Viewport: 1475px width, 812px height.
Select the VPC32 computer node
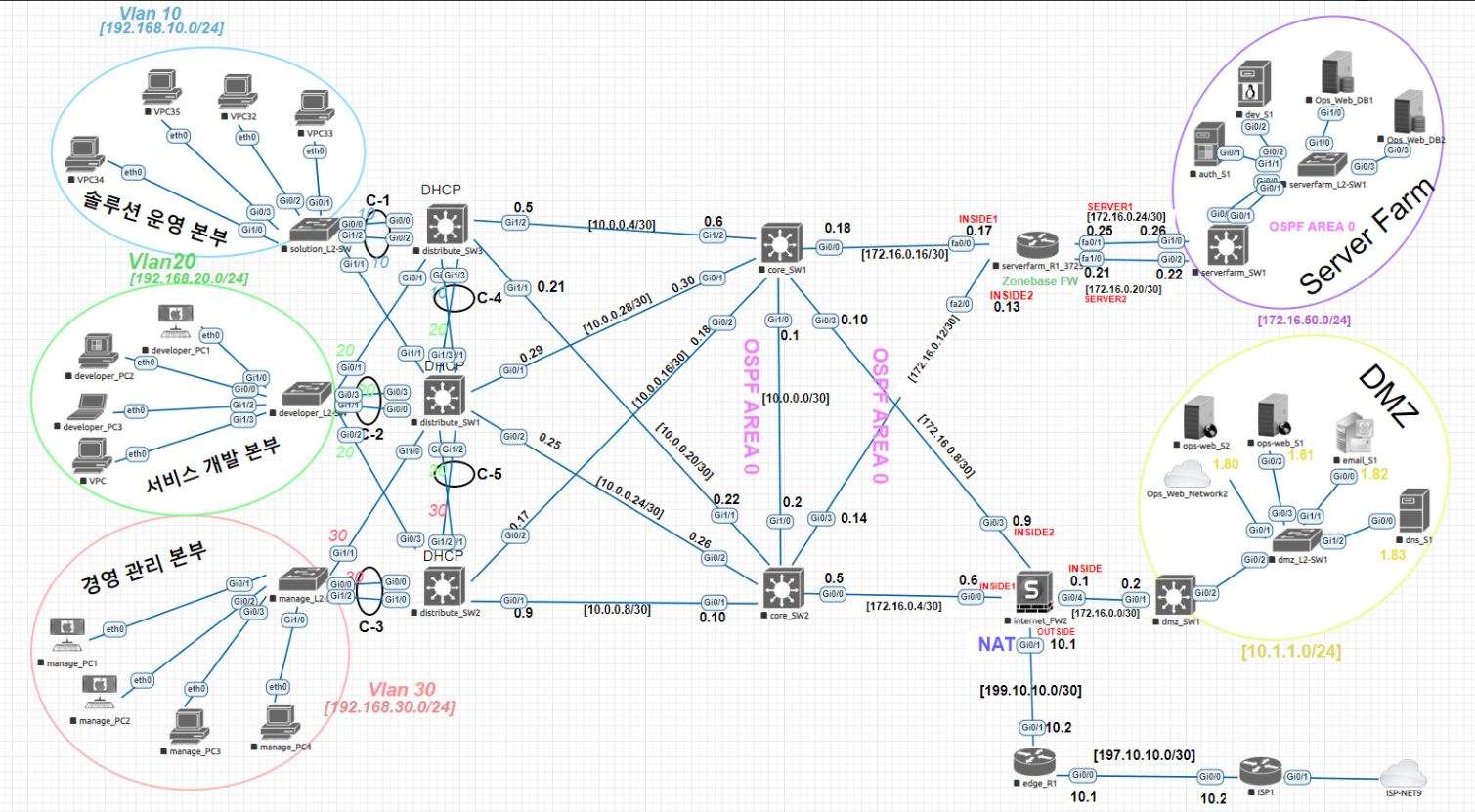pyautogui.click(x=238, y=91)
